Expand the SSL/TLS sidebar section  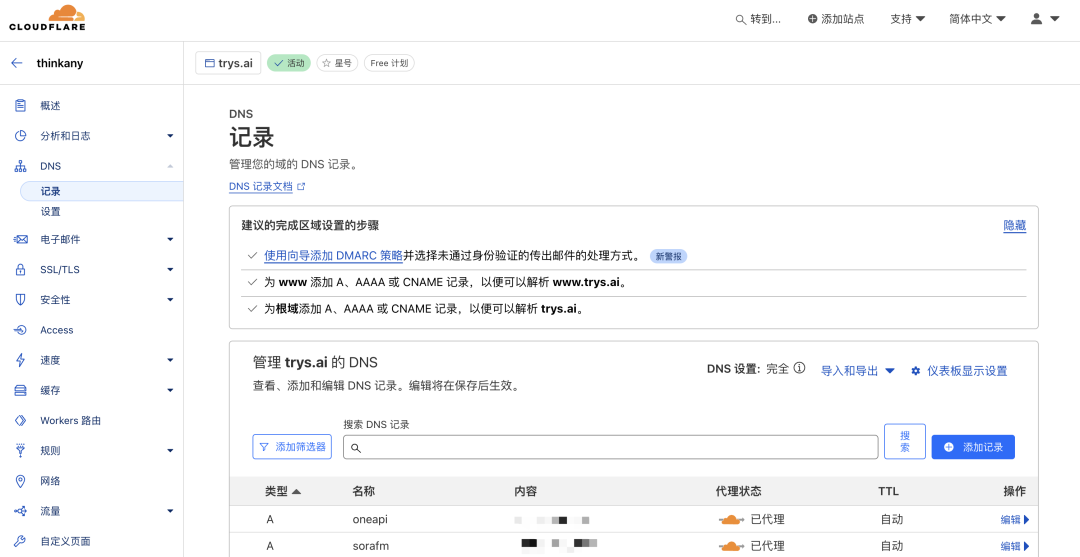[x=170, y=270]
